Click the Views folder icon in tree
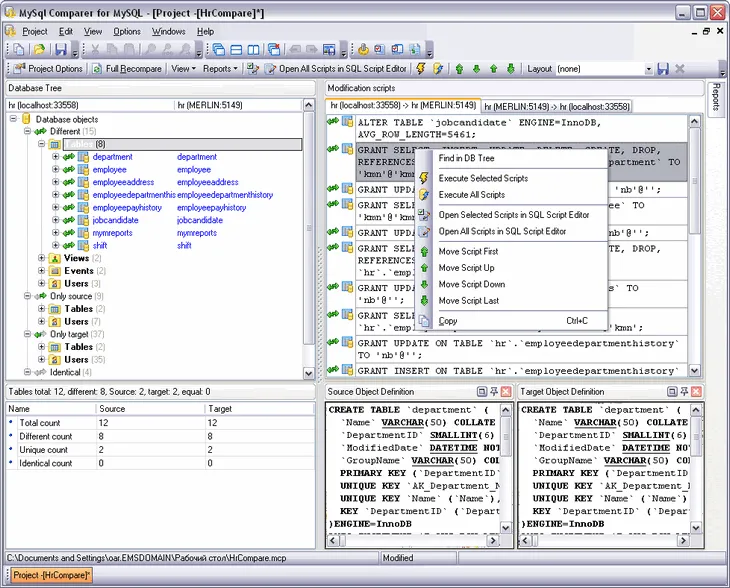 point(54,258)
